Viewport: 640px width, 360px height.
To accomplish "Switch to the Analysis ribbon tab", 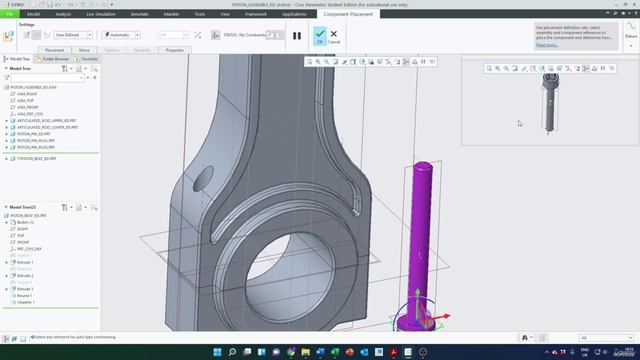I will point(63,14).
